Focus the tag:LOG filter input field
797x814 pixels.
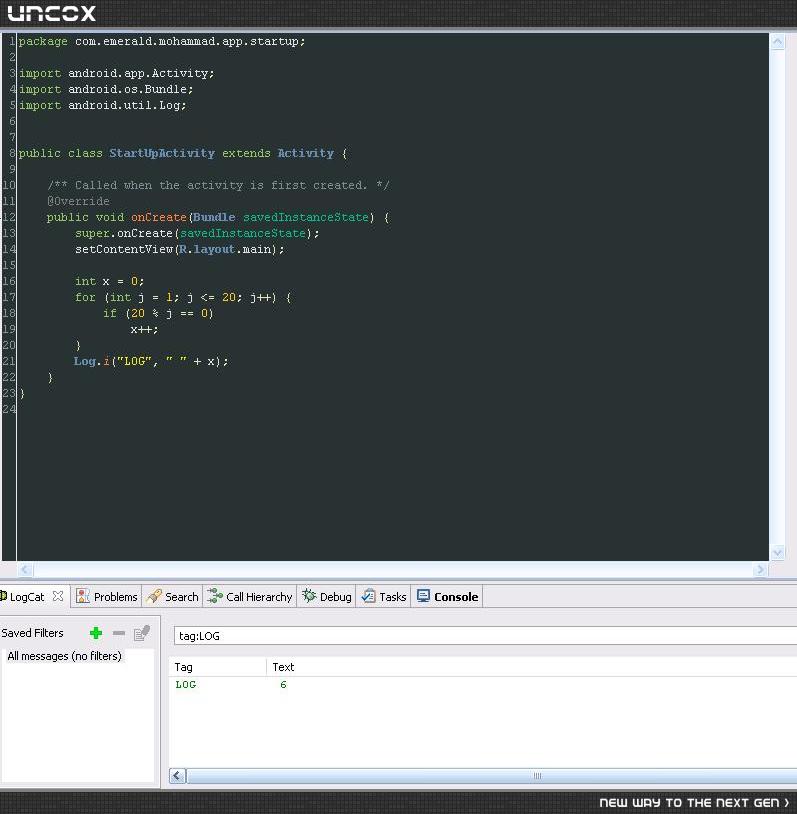(x=485, y=635)
